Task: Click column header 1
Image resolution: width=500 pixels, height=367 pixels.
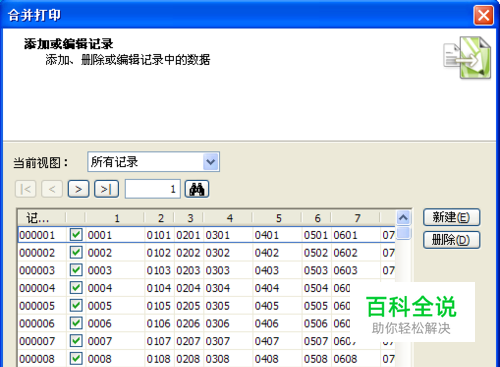Action: pos(115,218)
